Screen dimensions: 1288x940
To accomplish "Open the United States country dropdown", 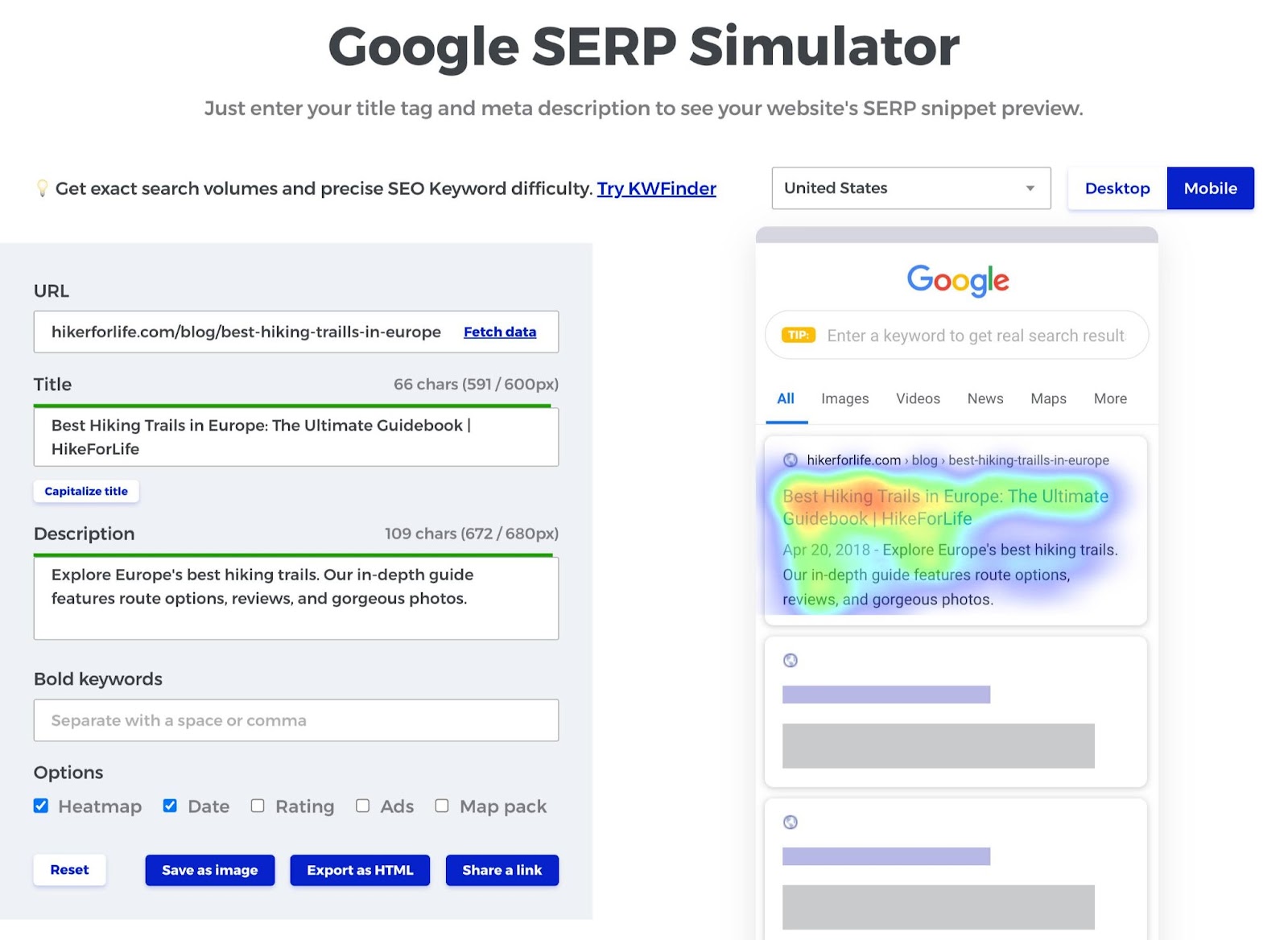I will coord(911,188).
